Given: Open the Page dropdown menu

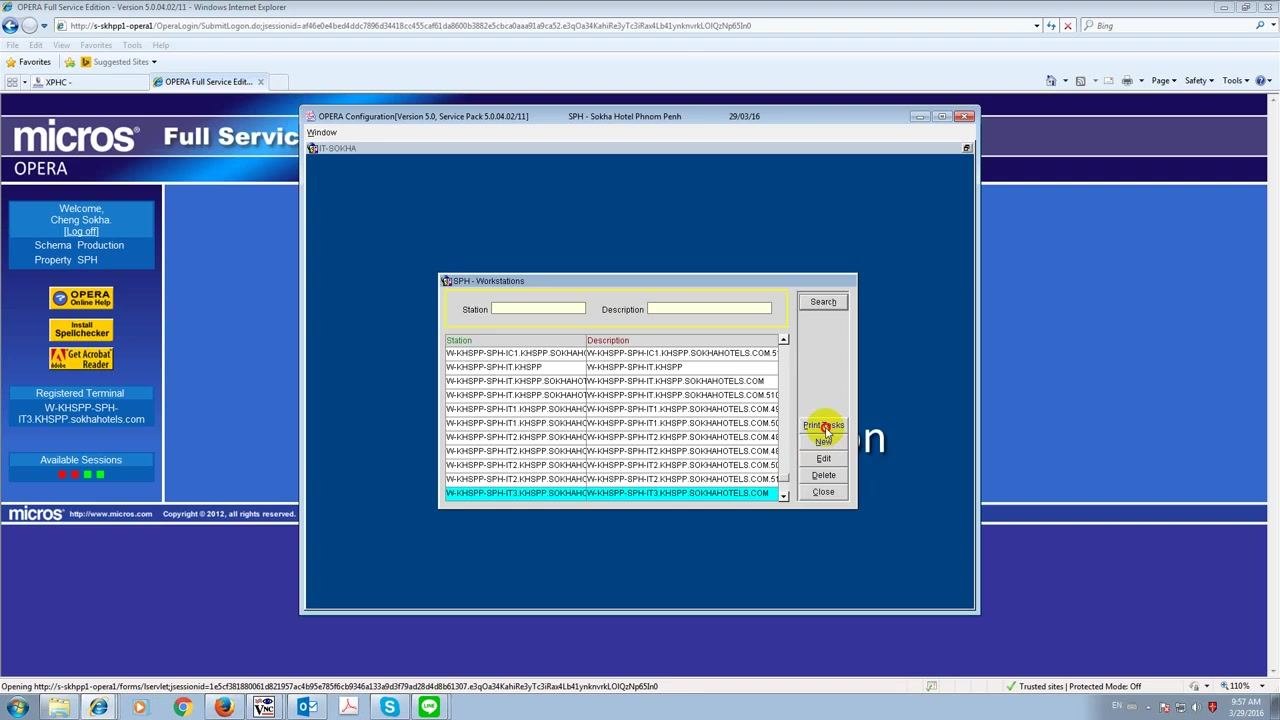Looking at the screenshot, I should (1163, 81).
